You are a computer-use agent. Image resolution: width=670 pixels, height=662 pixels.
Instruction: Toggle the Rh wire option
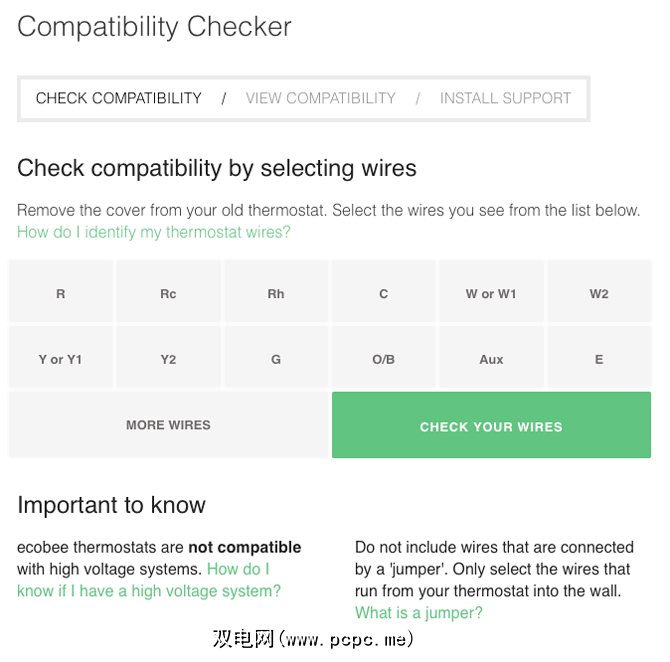point(276,294)
